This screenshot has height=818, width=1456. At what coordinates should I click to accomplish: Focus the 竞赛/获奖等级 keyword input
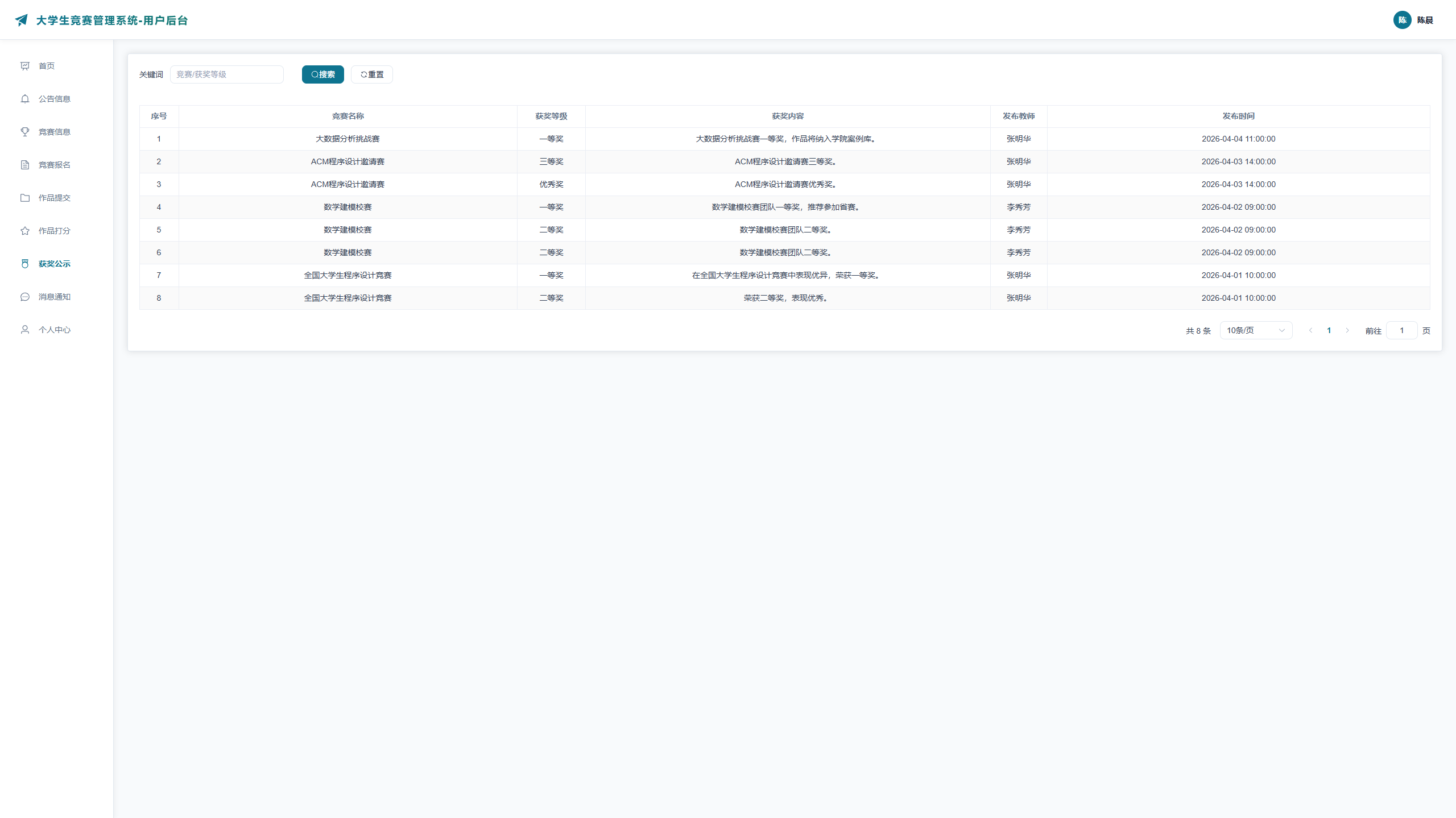(x=226, y=74)
